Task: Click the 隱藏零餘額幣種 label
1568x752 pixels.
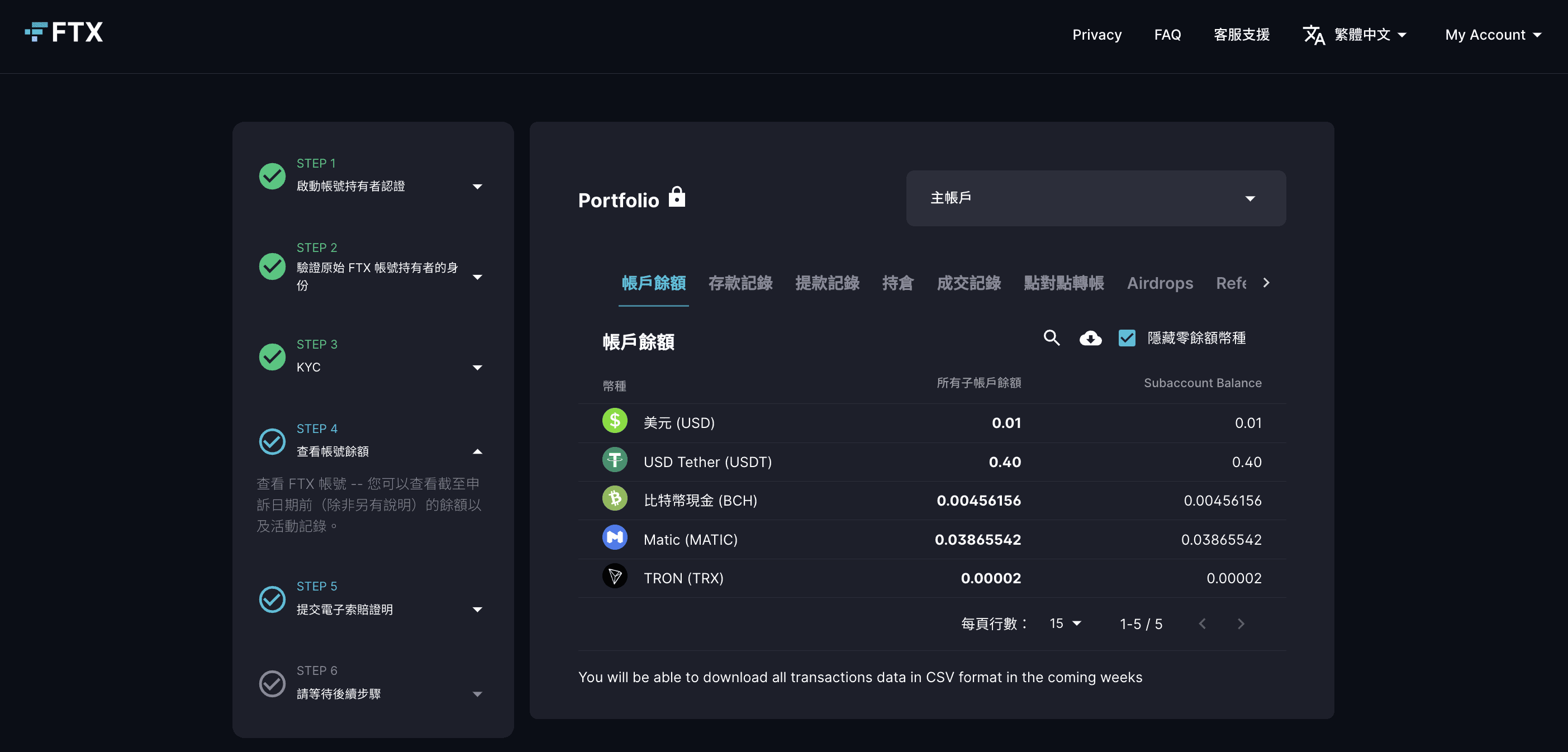Action: click(1196, 337)
